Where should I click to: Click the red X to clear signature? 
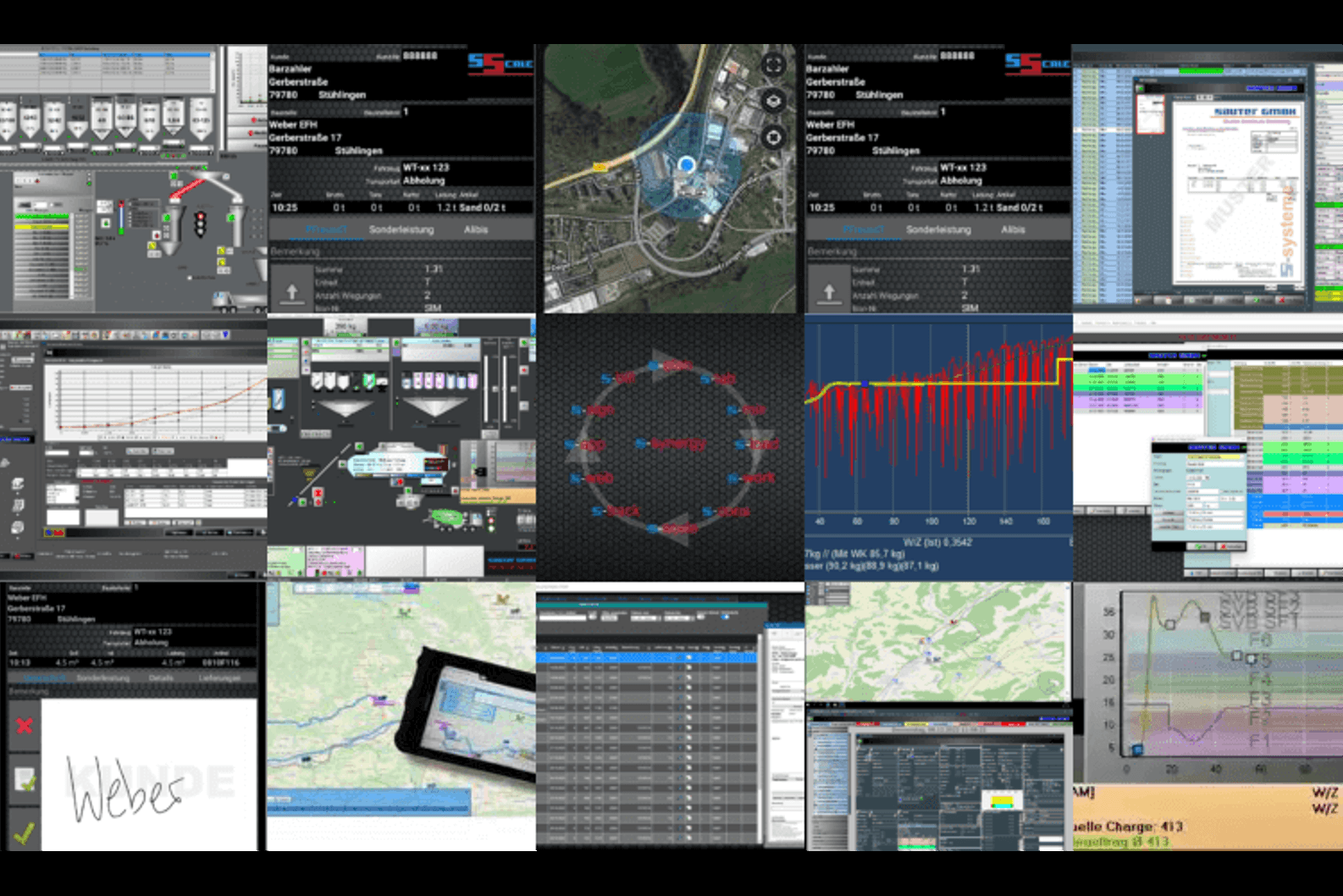pyautogui.click(x=25, y=726)
